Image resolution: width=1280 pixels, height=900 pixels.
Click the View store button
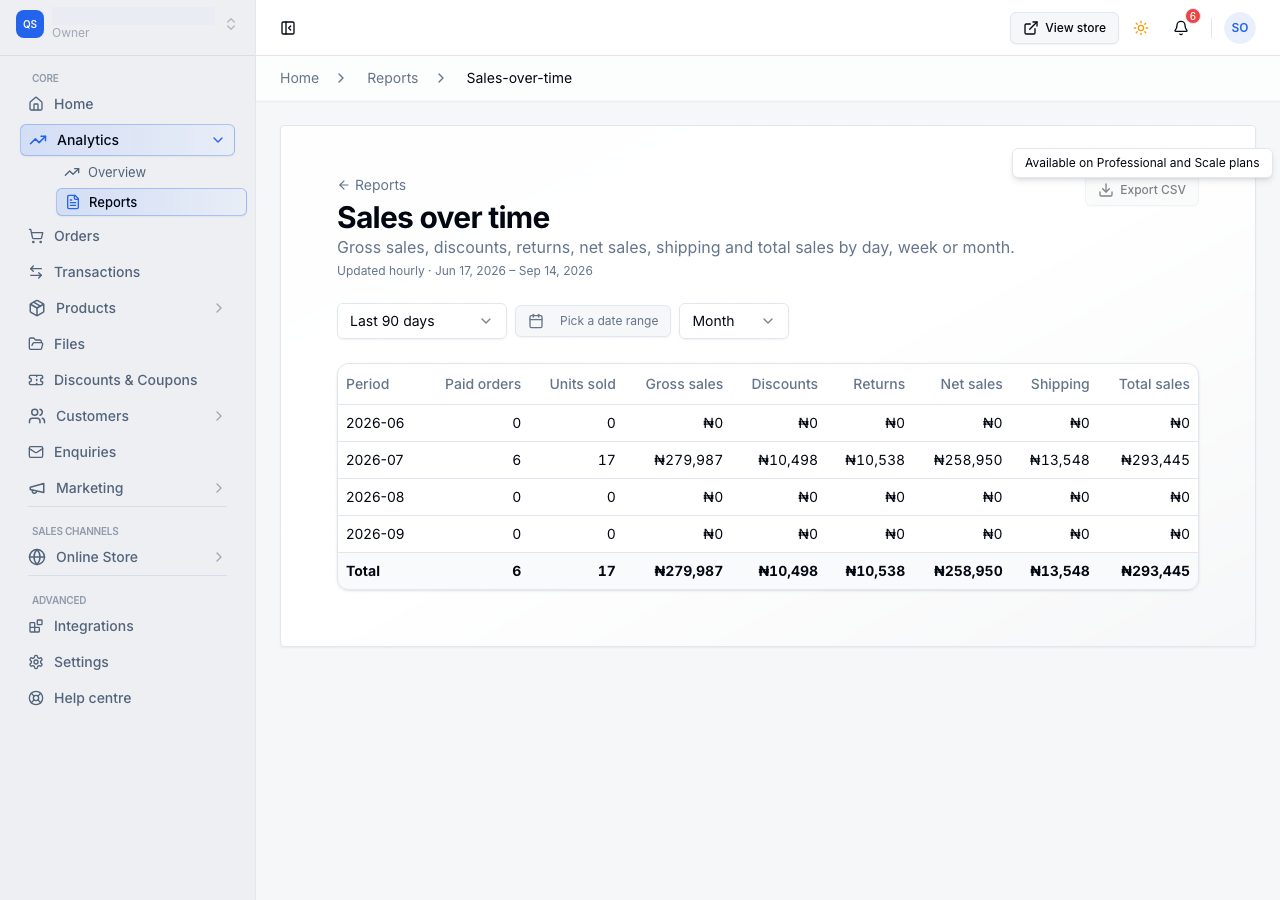tap(1064, 28)
